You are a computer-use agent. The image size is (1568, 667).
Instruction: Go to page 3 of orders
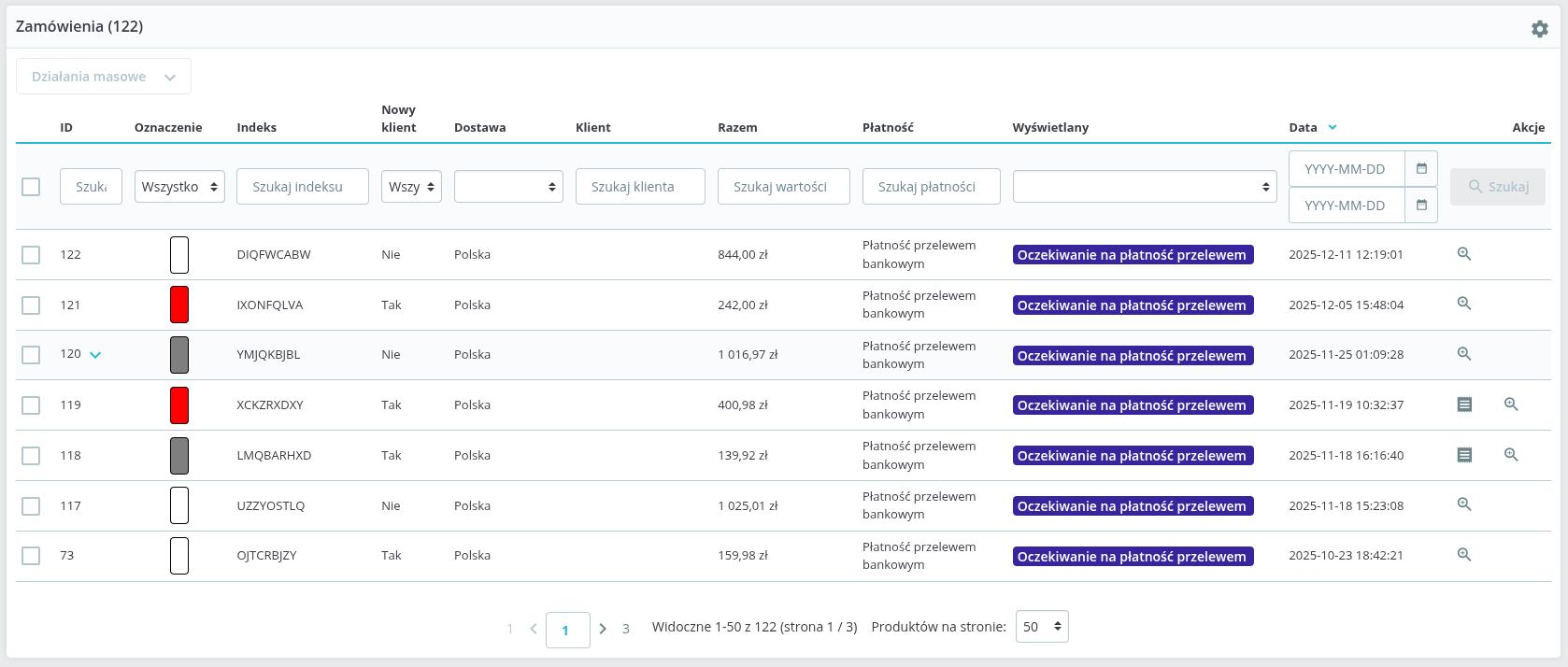(625, 629)
